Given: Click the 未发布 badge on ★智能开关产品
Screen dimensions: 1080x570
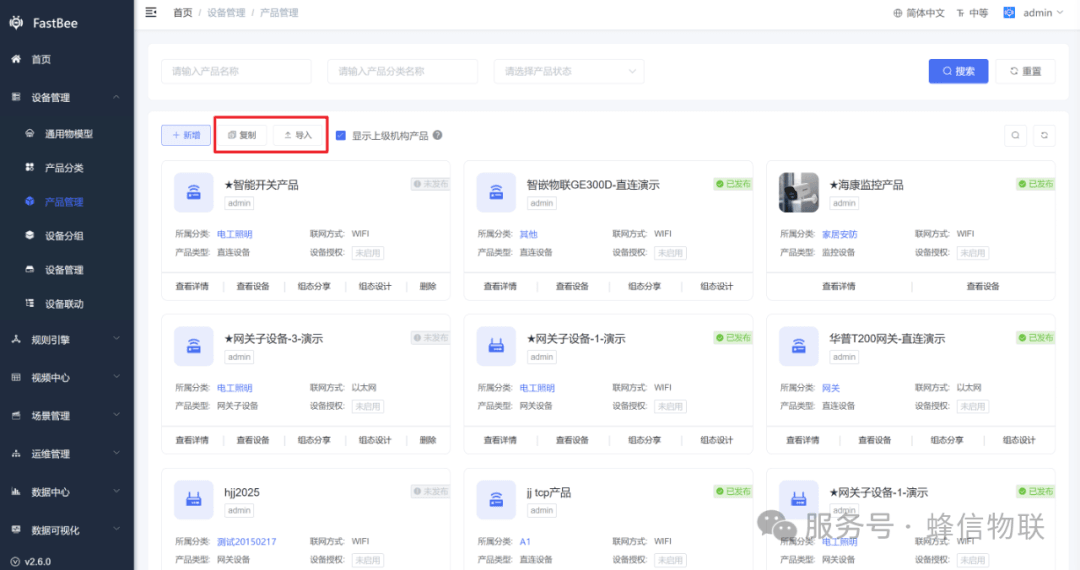Looking at the screenshot, I should click(x=430, y=184).
